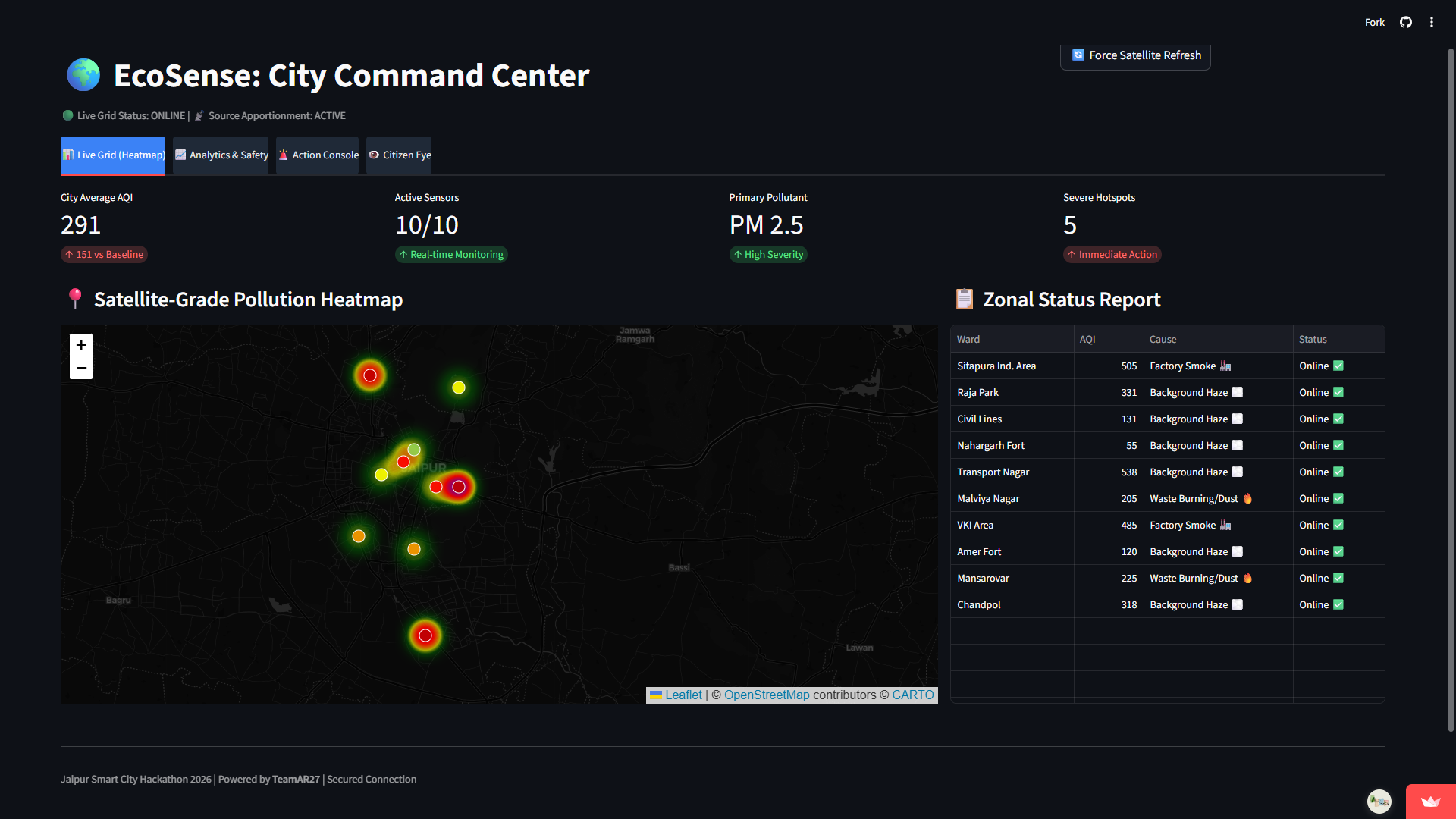Image resolution: width=1456 pixels, height=819 pixels.
Task: Click the Fork link
Action: (x=1374, y=22)
